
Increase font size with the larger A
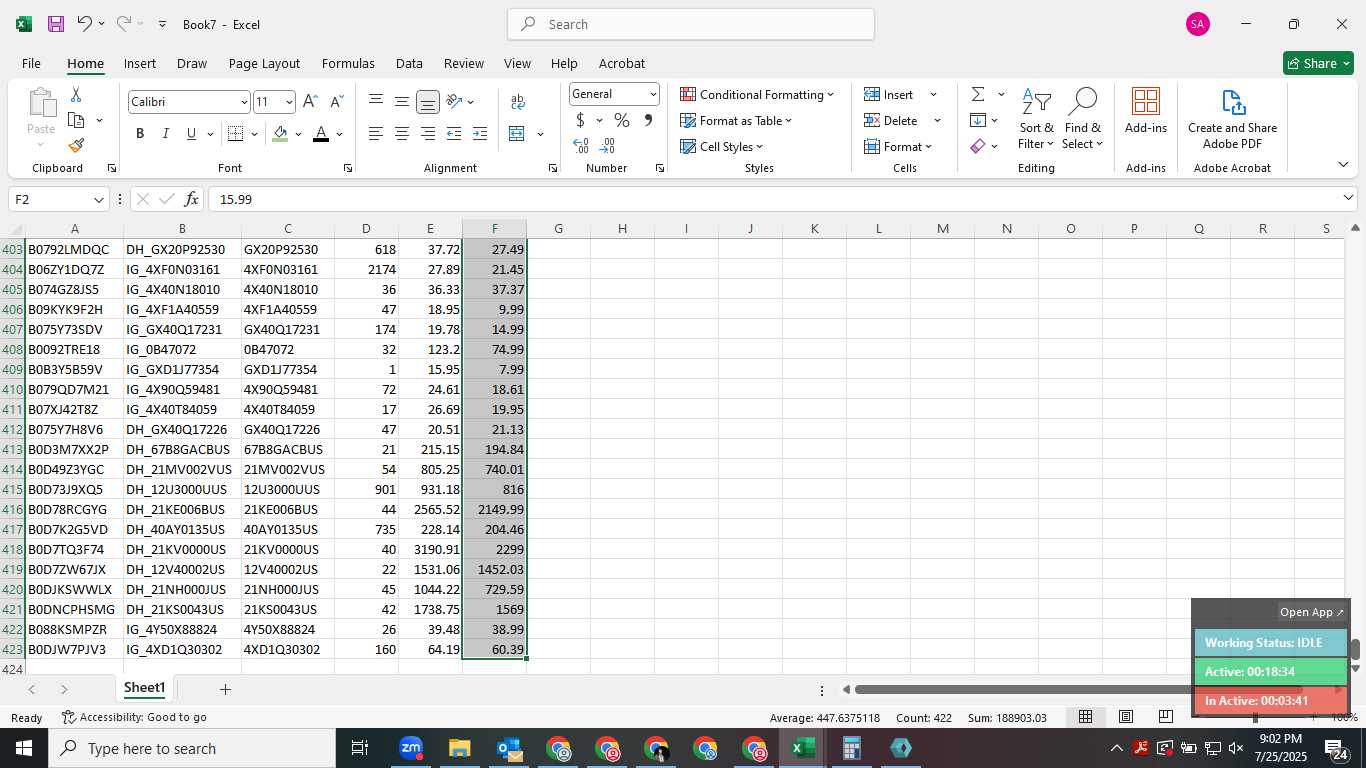310,102
